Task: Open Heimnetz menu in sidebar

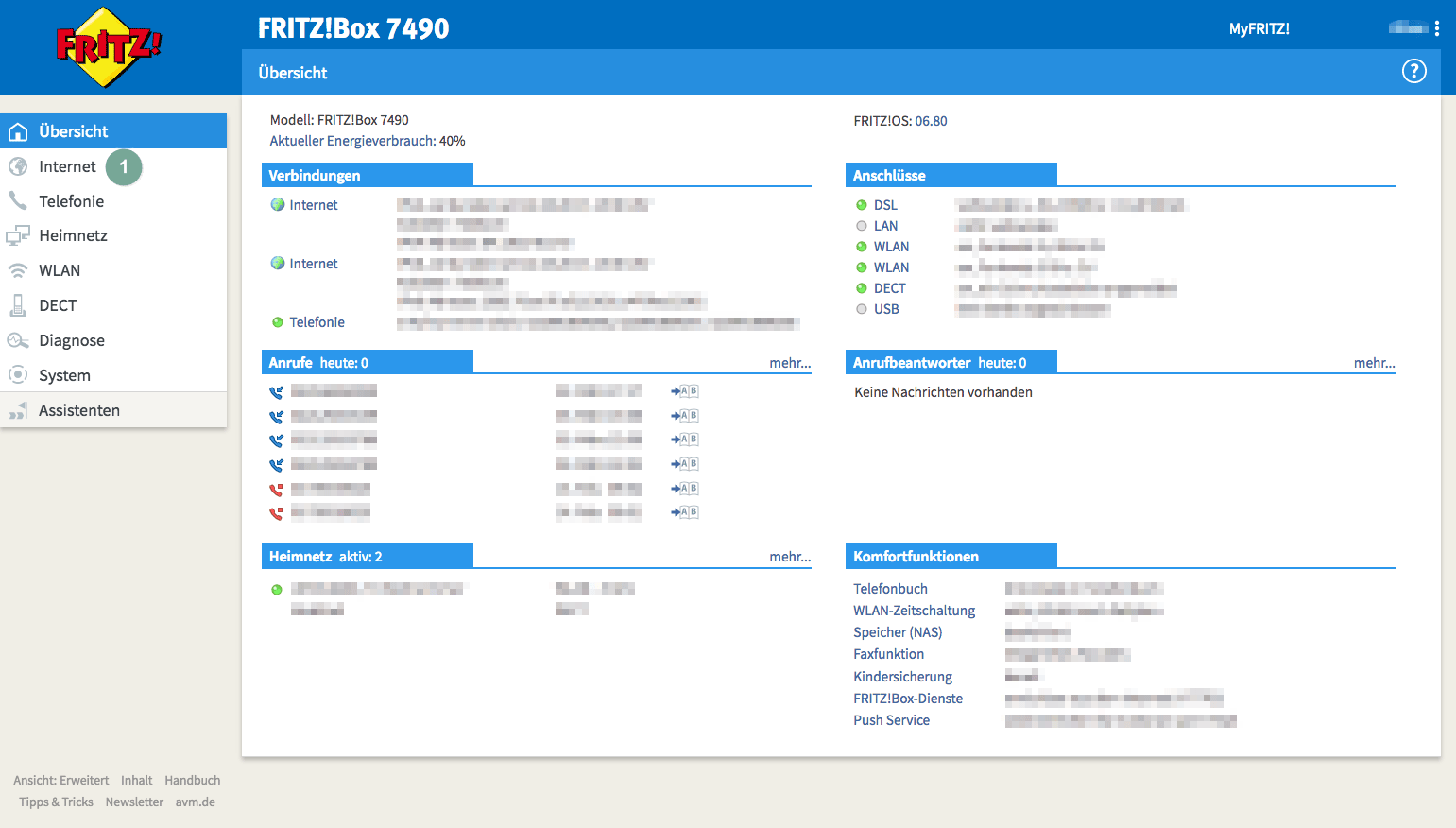Action: (x=73, y=235)
